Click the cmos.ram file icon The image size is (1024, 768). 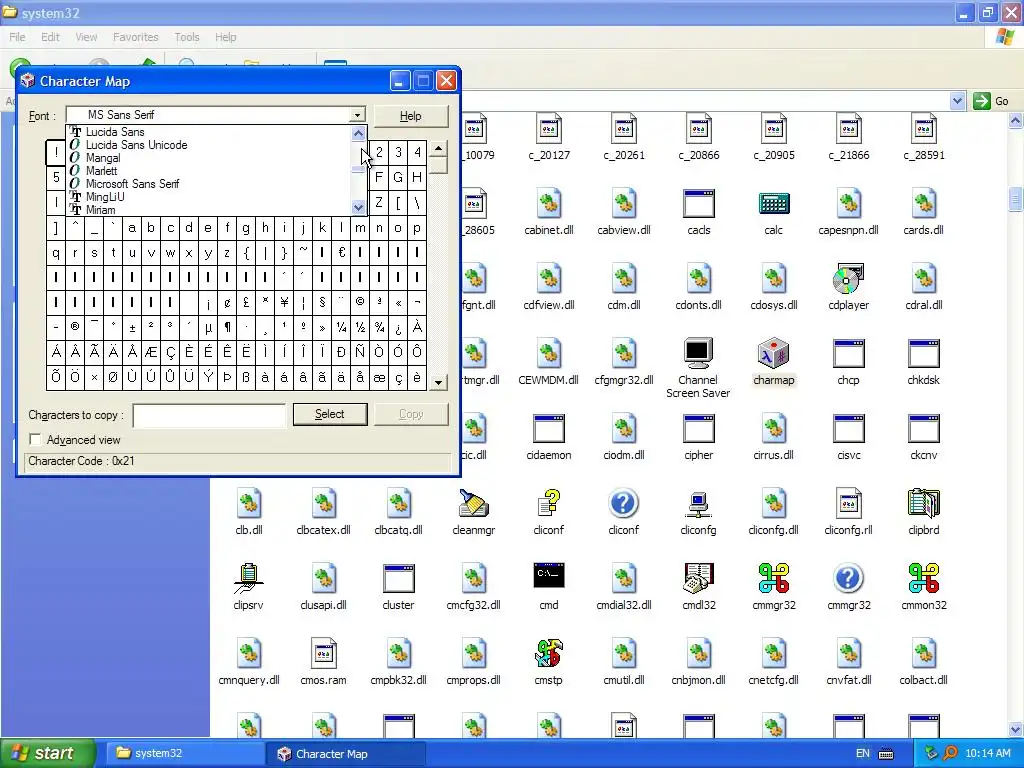pos(323,654)
